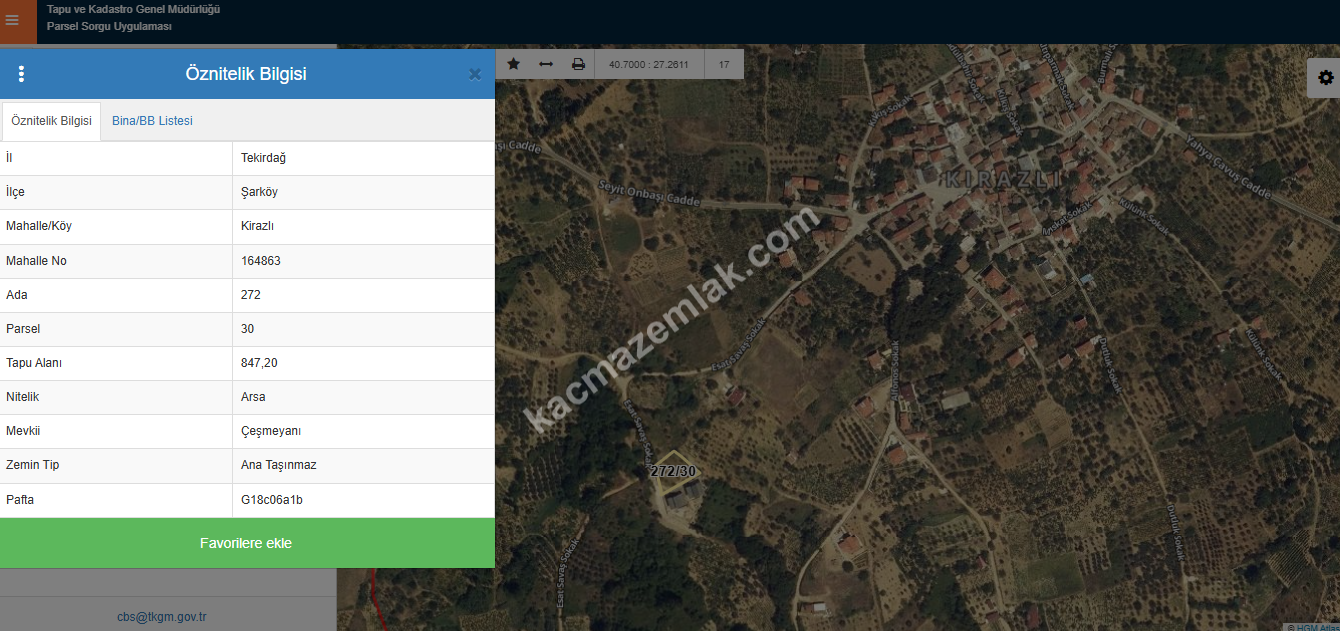Click the coordinate display 40.7000 : 27.2611

pos(649,65)
